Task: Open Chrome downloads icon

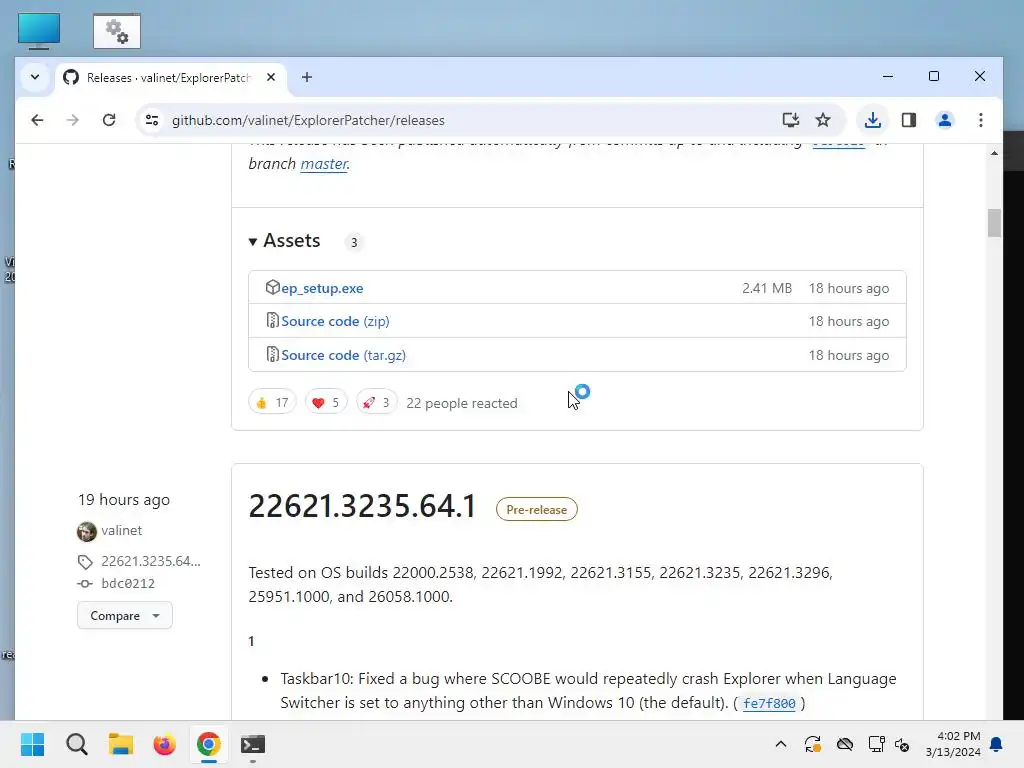Action: coord(872,120)
